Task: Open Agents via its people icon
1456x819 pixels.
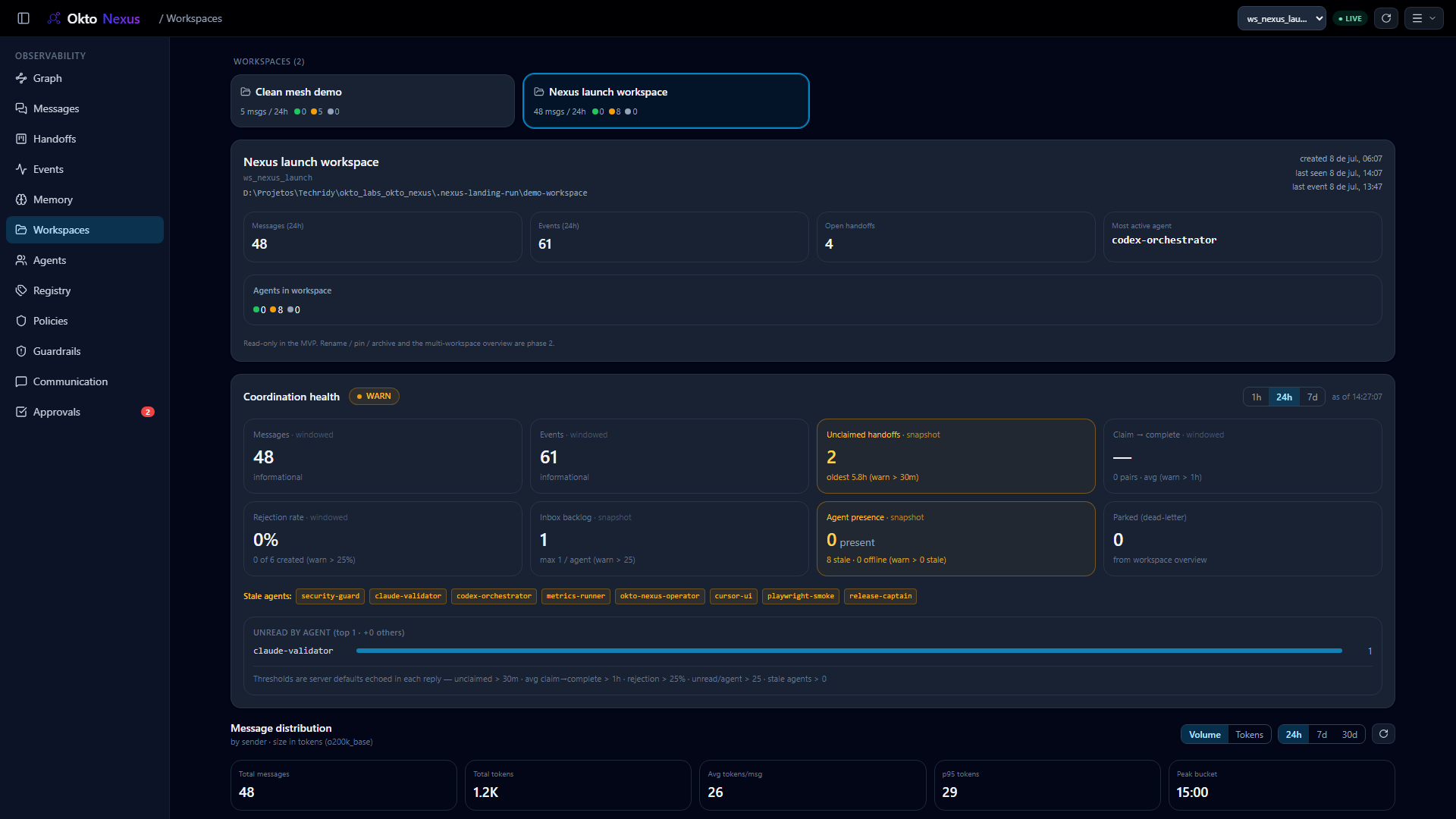Action: (x=21, y=260)
